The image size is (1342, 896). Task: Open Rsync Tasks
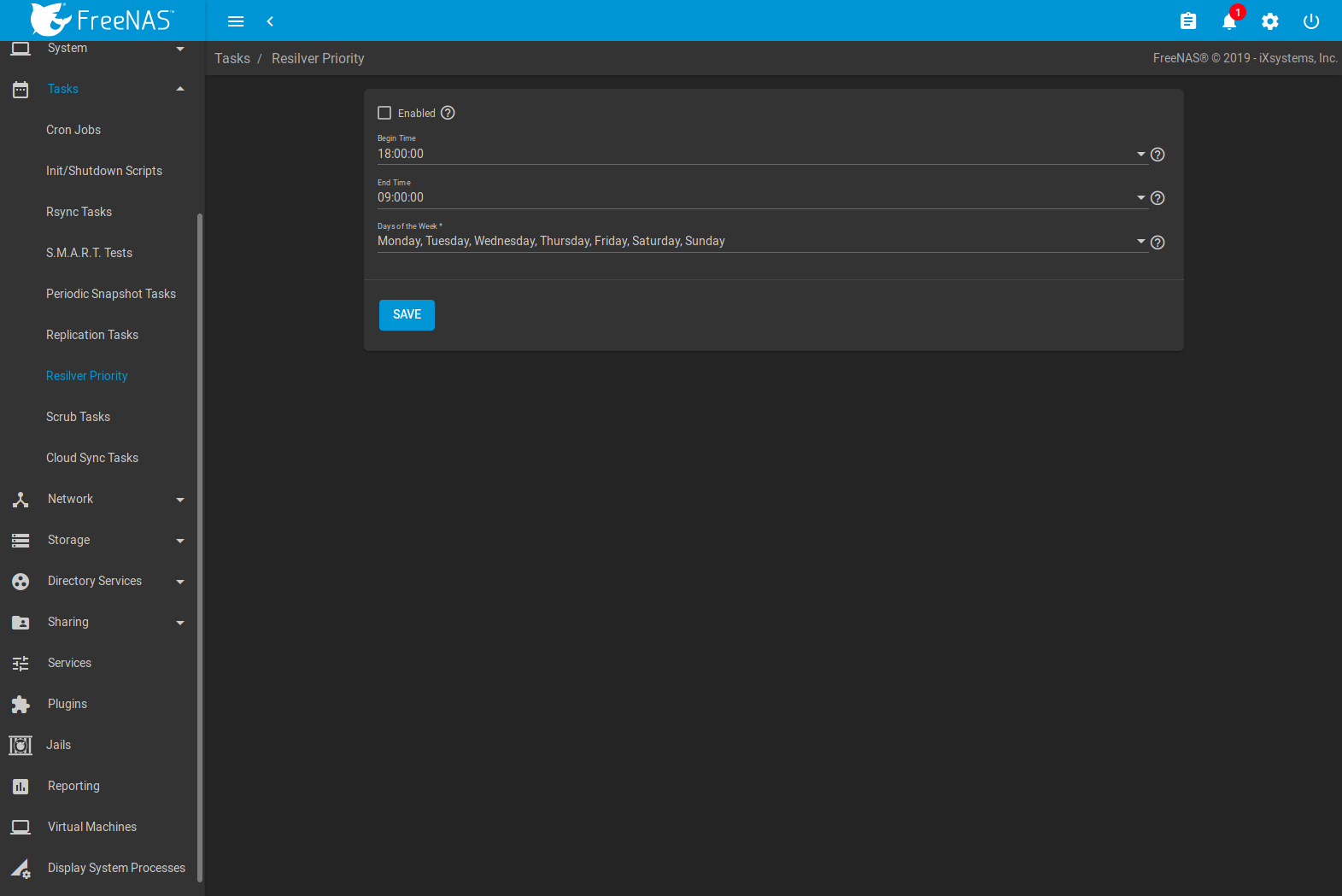coord(79,212)
